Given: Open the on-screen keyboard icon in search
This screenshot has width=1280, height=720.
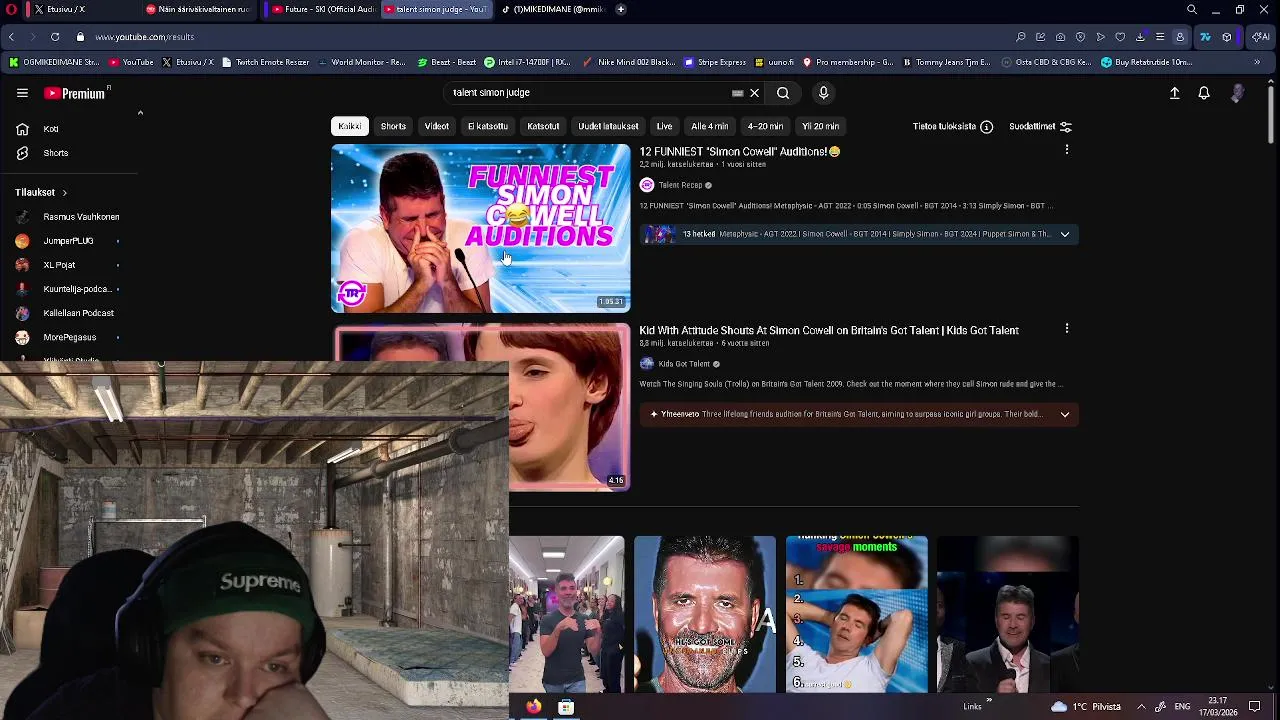Looking at the screenshot, I should coord(738,93).
